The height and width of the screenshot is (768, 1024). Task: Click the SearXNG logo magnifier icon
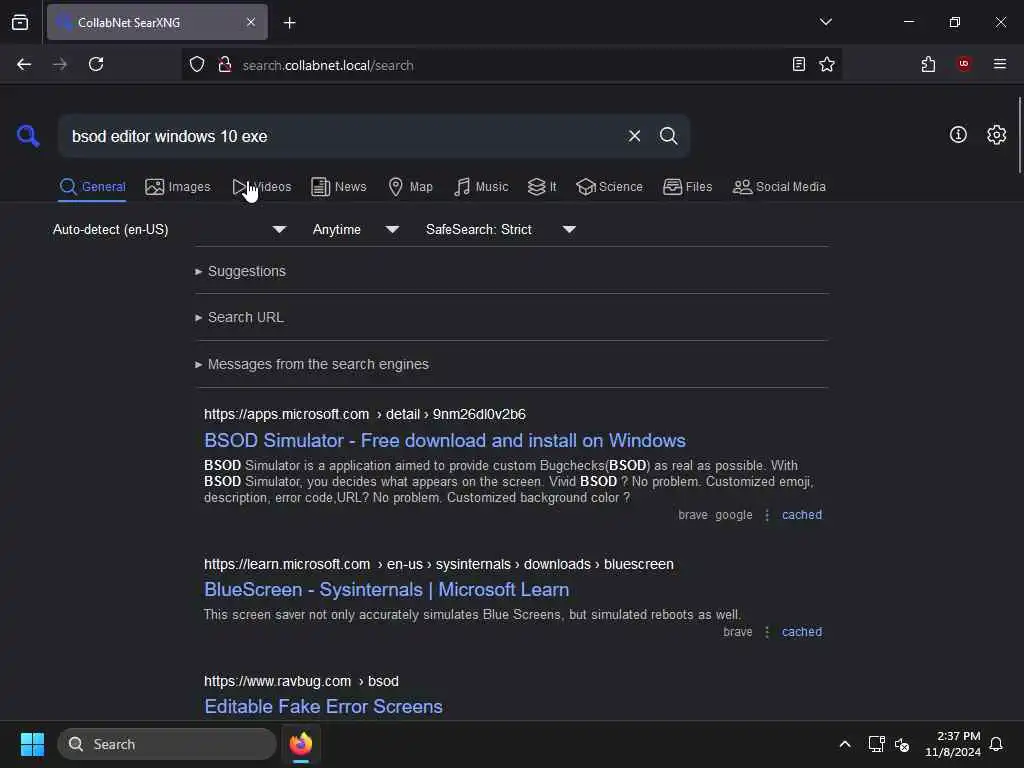[28, 136]
